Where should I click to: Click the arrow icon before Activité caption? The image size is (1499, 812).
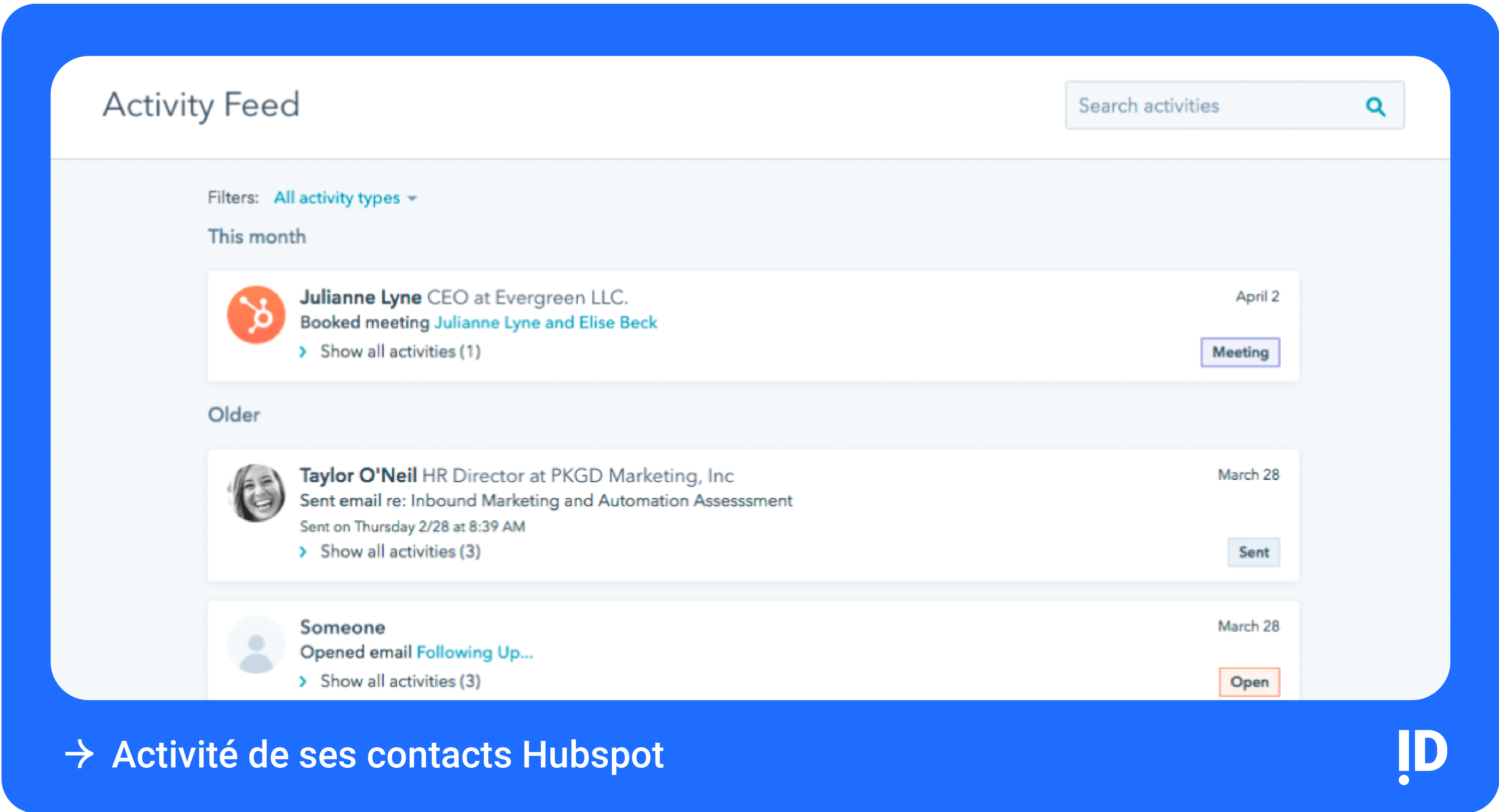(79, 755)
